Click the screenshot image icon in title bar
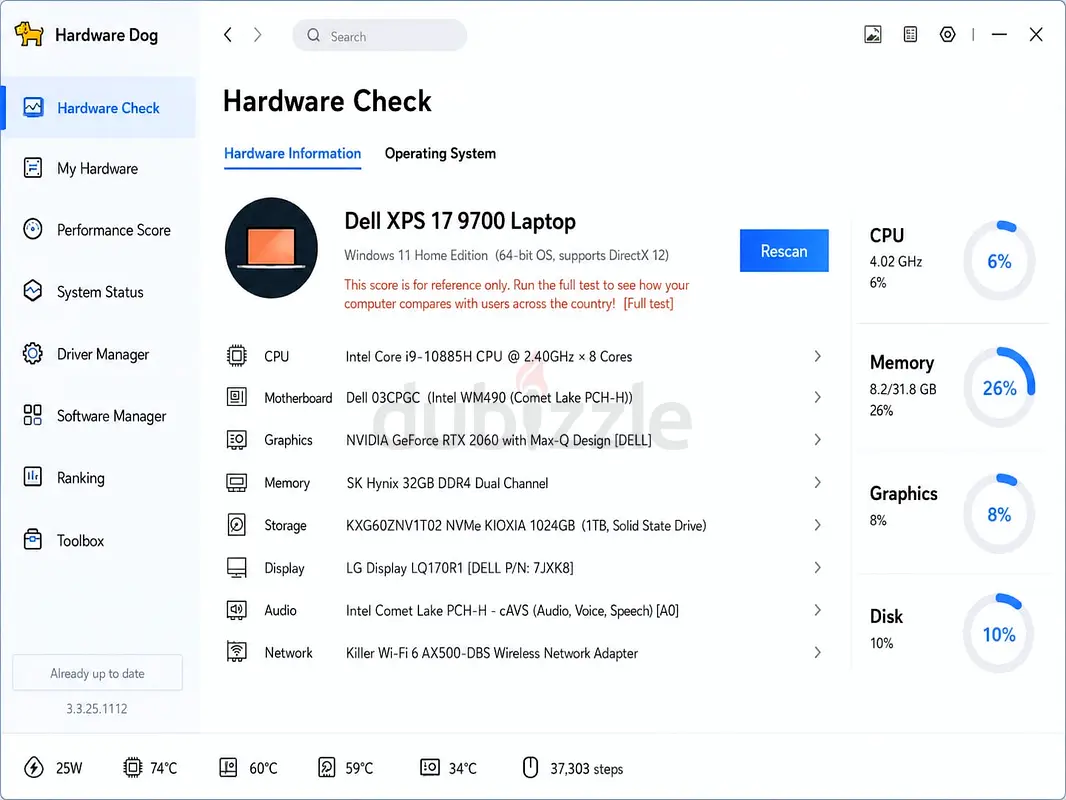1066x800 pixels. coord(873,34)
